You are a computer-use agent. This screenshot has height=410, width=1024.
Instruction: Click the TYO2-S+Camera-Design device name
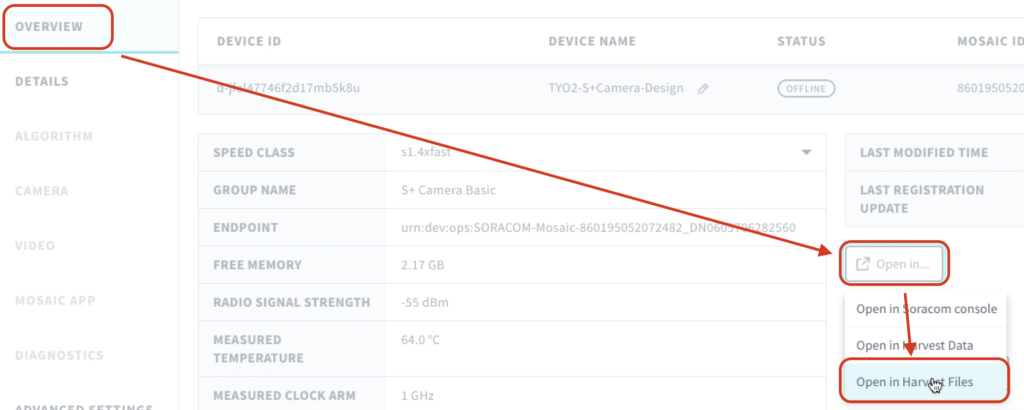pyautogui.click(x=616, y=88)
